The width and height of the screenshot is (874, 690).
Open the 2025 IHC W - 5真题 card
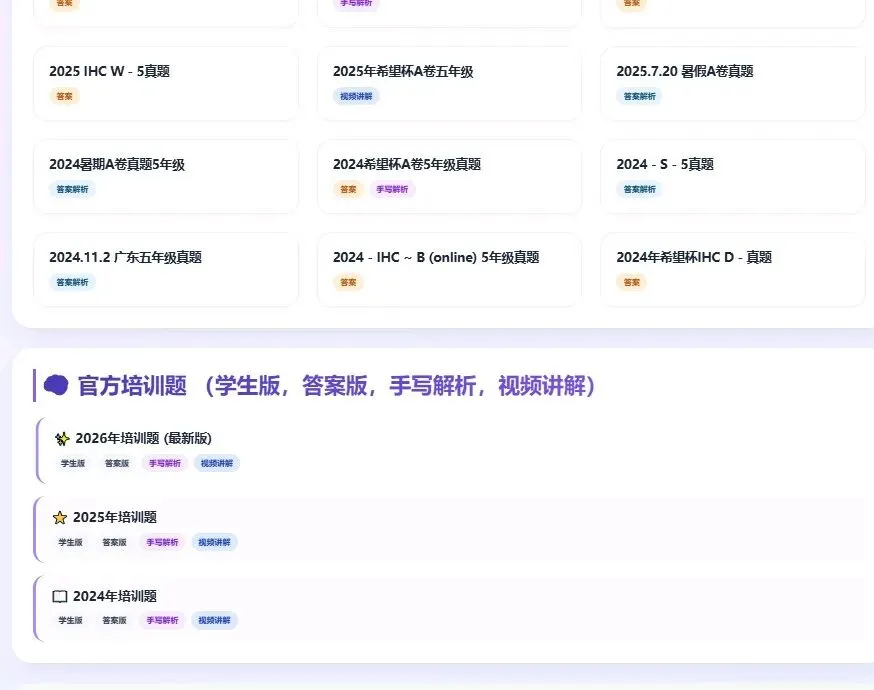[166, 84]
